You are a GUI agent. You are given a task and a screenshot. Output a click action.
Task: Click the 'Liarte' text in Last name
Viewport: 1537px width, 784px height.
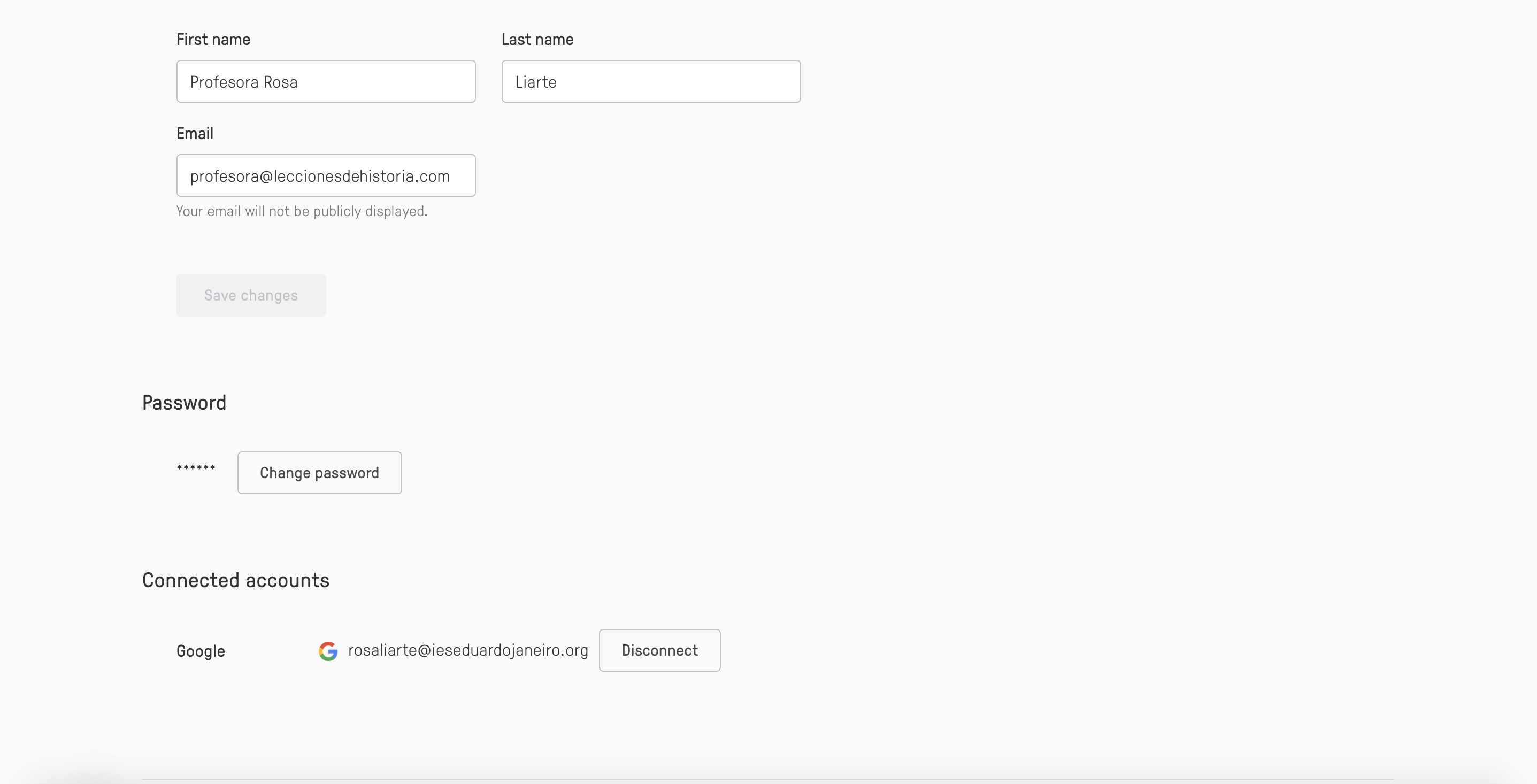535,82
